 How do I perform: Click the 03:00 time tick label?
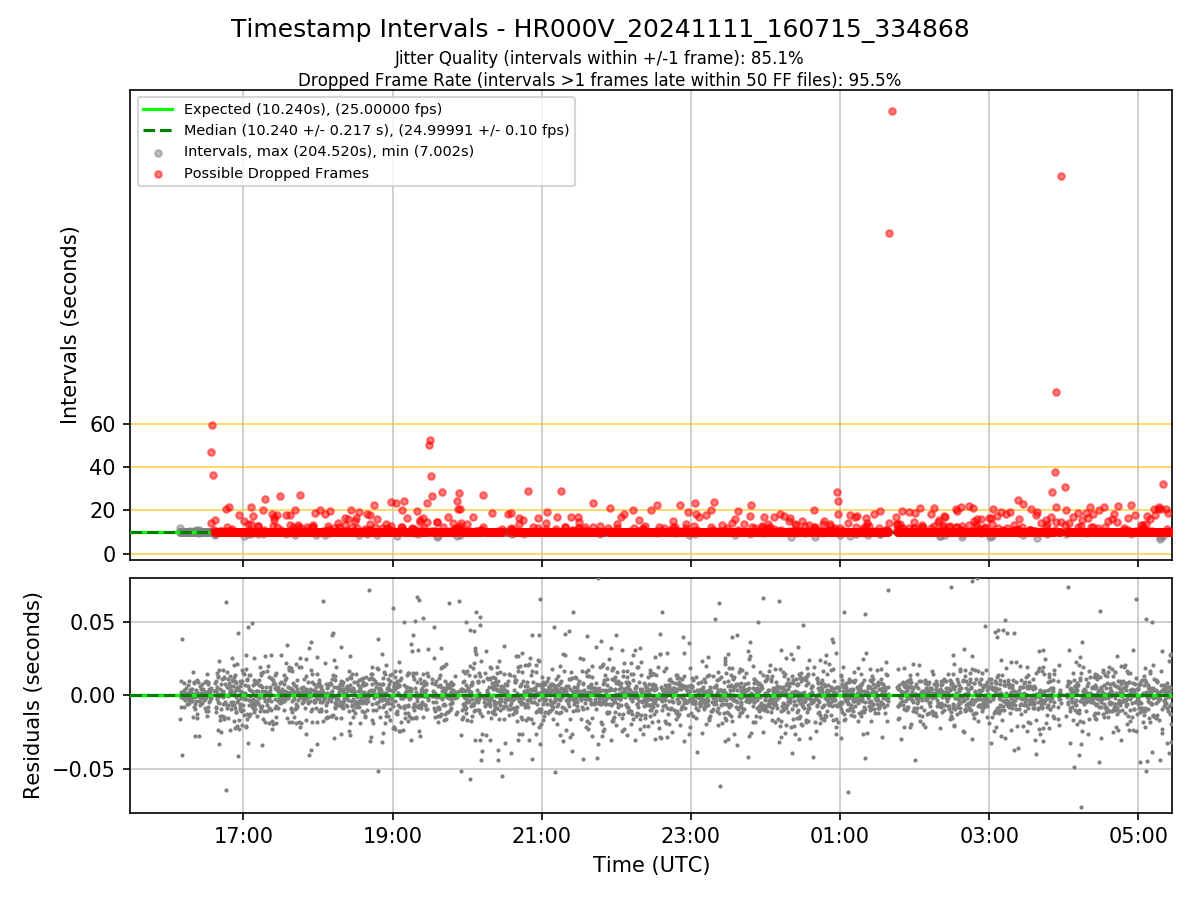[989, 835]
